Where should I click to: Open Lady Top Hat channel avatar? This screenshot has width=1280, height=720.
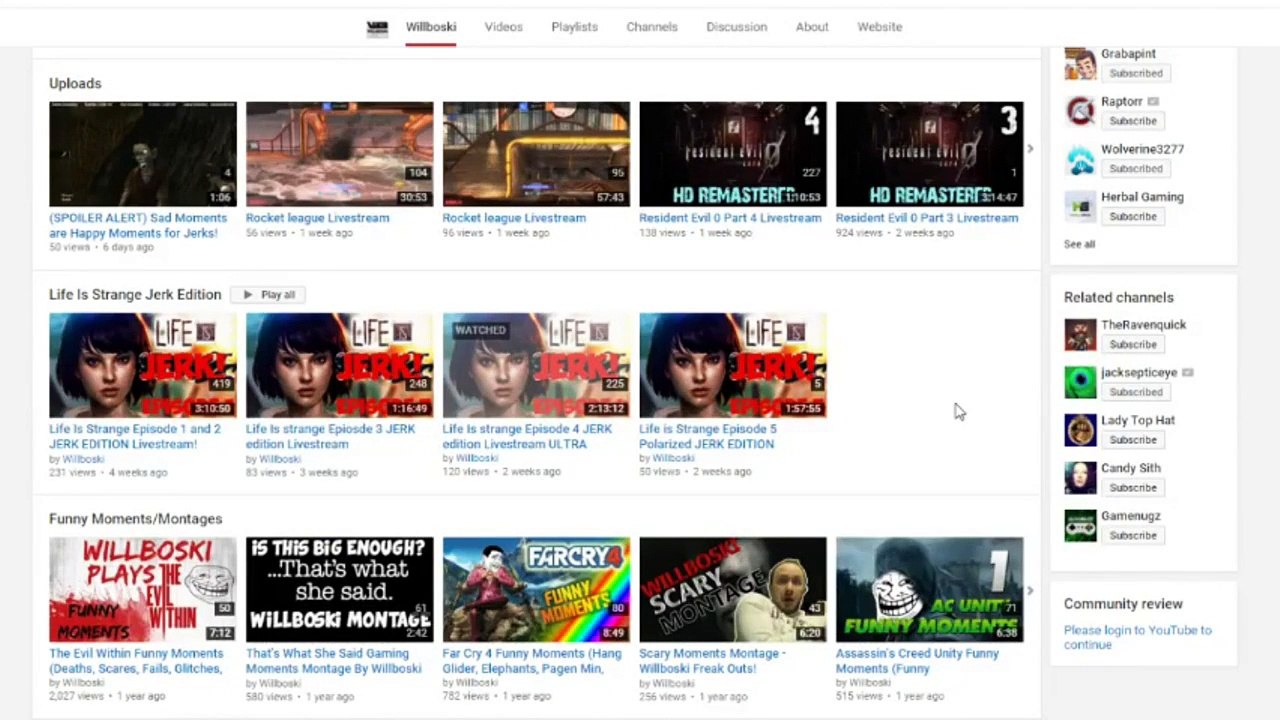point(1080,431)
